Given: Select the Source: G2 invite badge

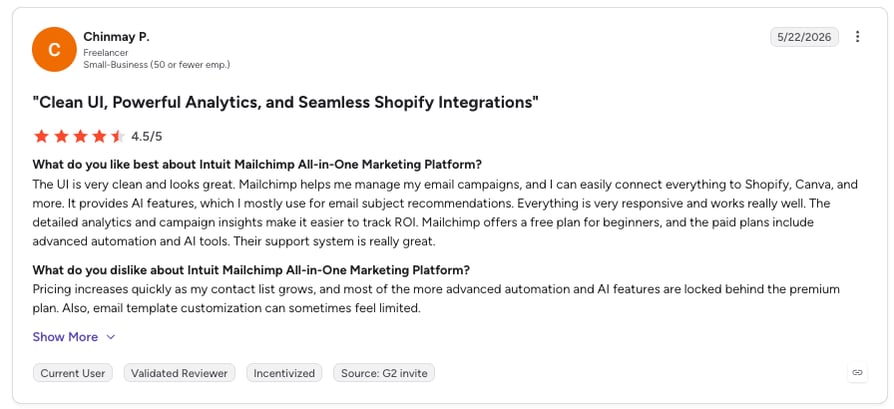Looking at the screenshot, I should coord(384,373).
